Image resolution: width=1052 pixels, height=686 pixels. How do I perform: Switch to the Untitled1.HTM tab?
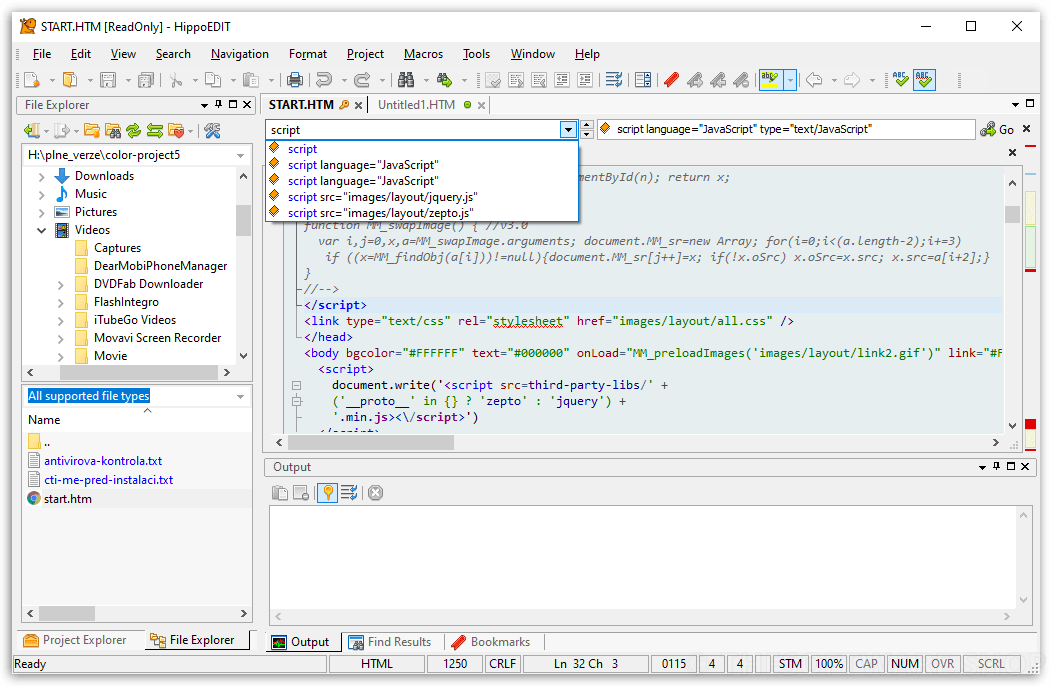tap(416, 105)
